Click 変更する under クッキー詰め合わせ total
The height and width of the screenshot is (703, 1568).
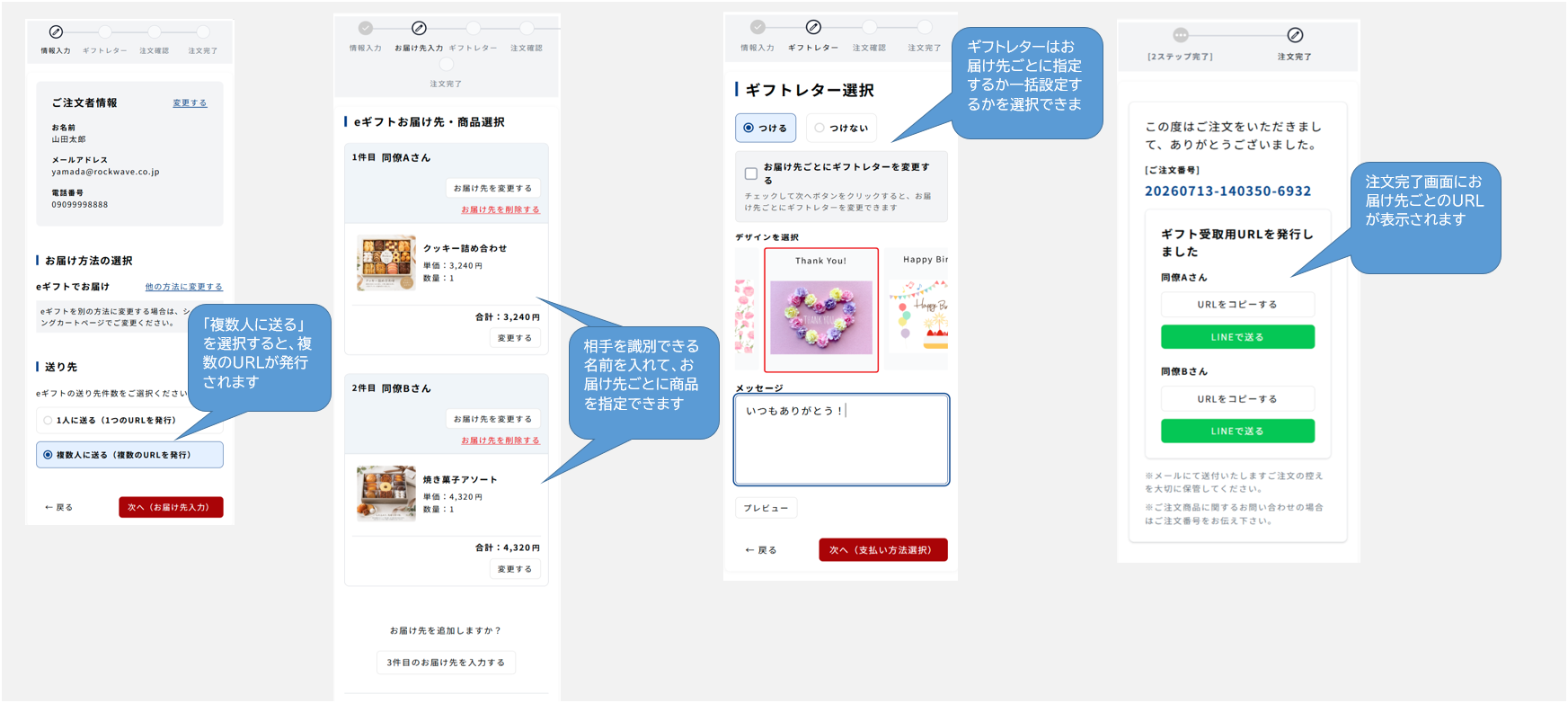515,338
